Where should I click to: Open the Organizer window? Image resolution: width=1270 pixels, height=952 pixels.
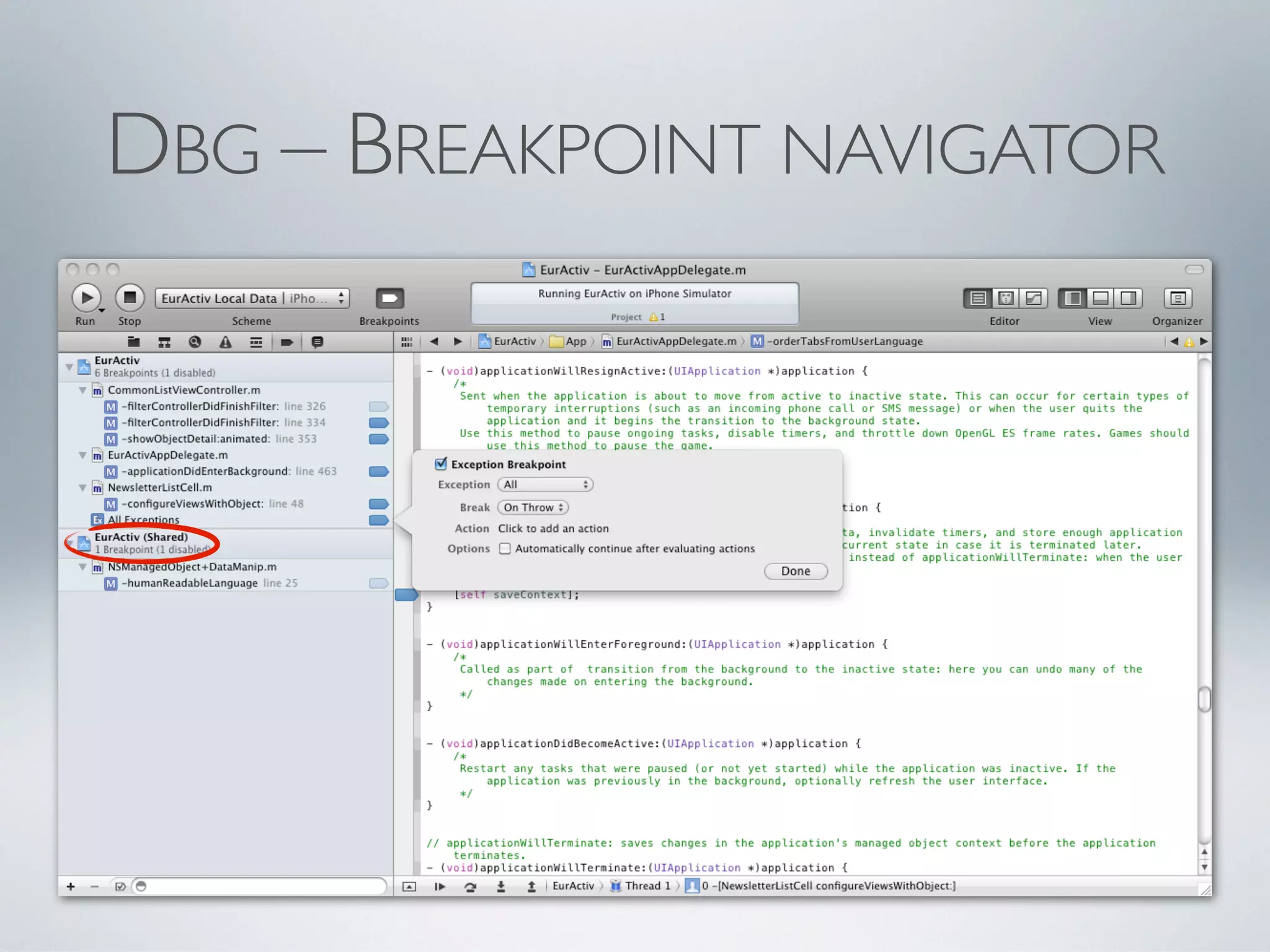point(1178,299)
